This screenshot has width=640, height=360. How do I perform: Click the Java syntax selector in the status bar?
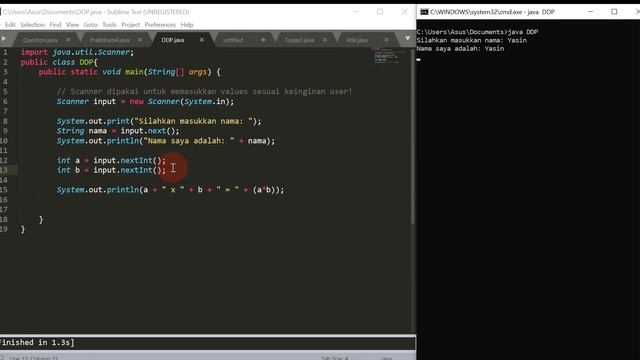pos(387,358)
